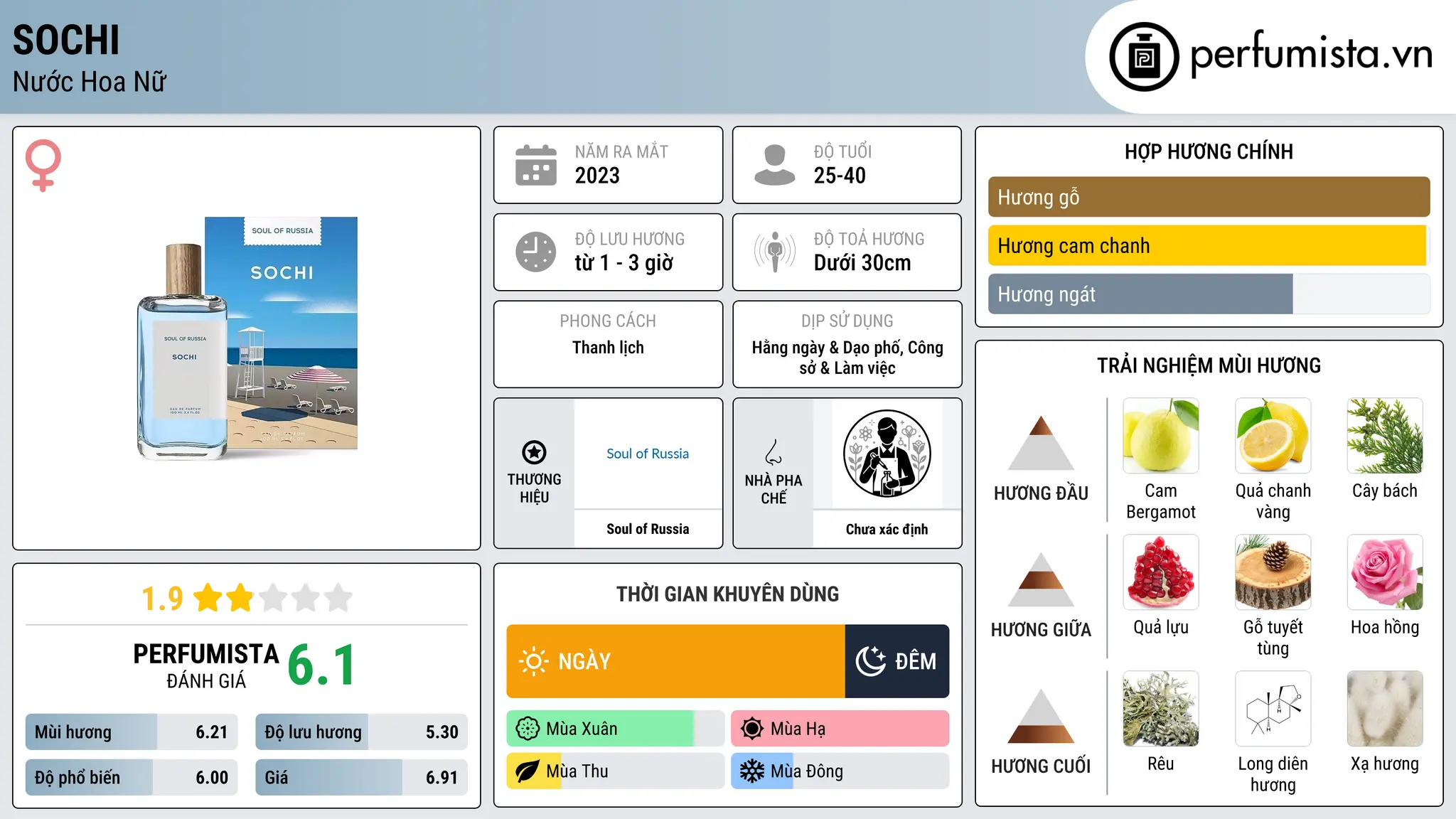Click the launch year 2023 value

[x=597, y=176]
